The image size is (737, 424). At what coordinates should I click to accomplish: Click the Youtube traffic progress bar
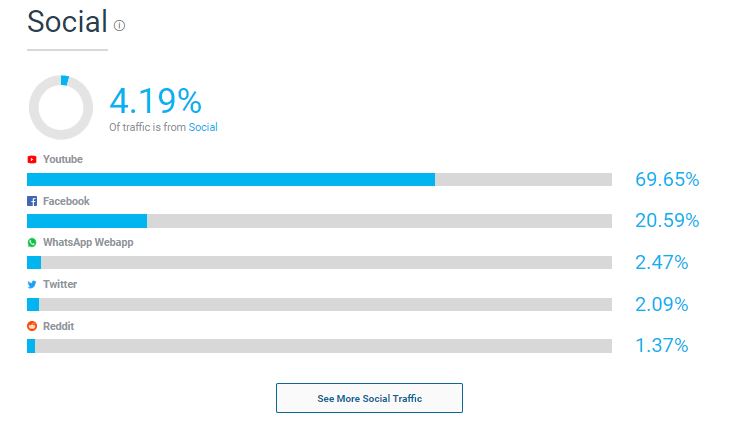pos(320,179)
